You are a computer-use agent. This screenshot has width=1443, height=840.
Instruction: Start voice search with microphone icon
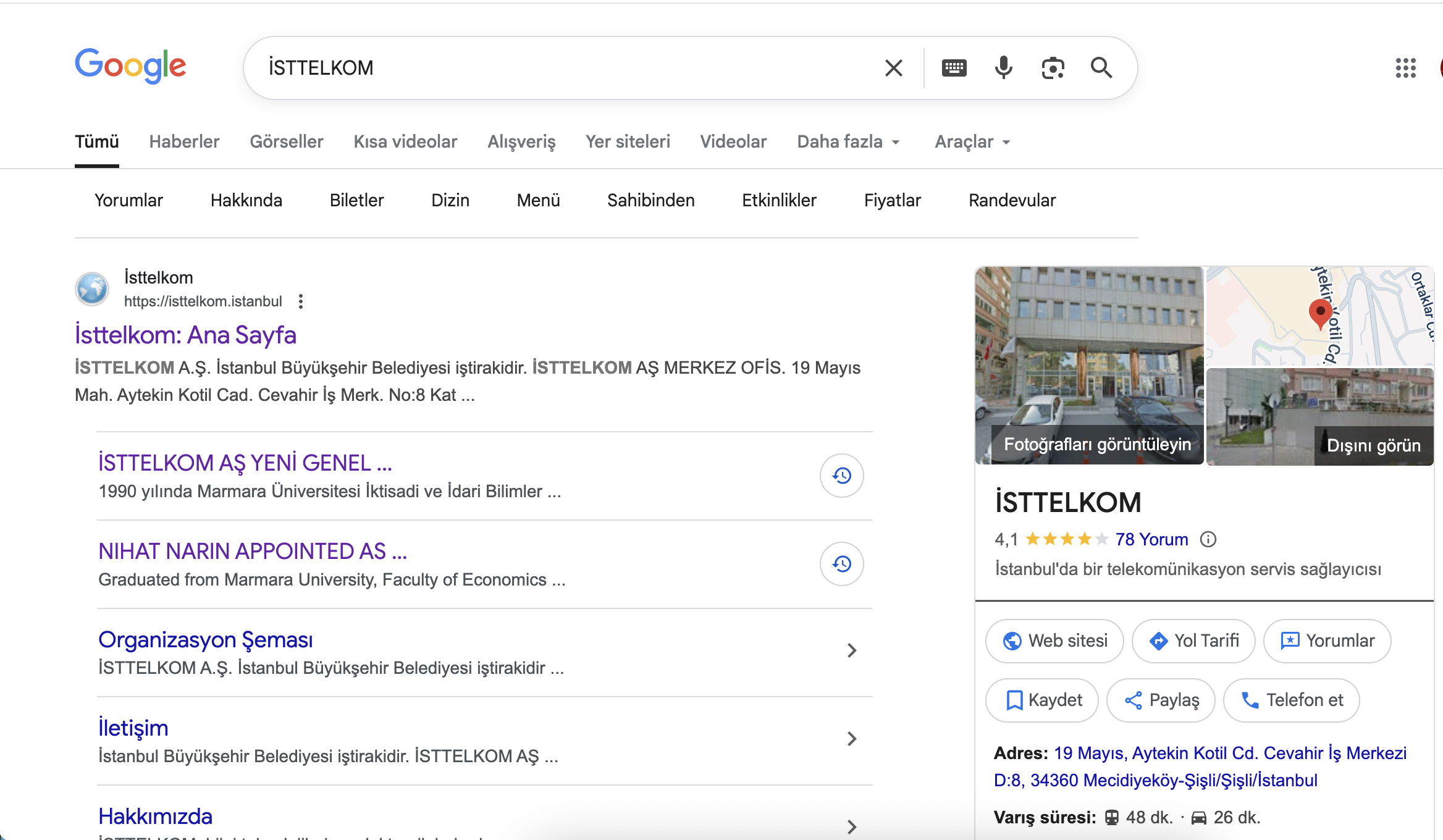pyautogui.click(x=1003, y=68)
